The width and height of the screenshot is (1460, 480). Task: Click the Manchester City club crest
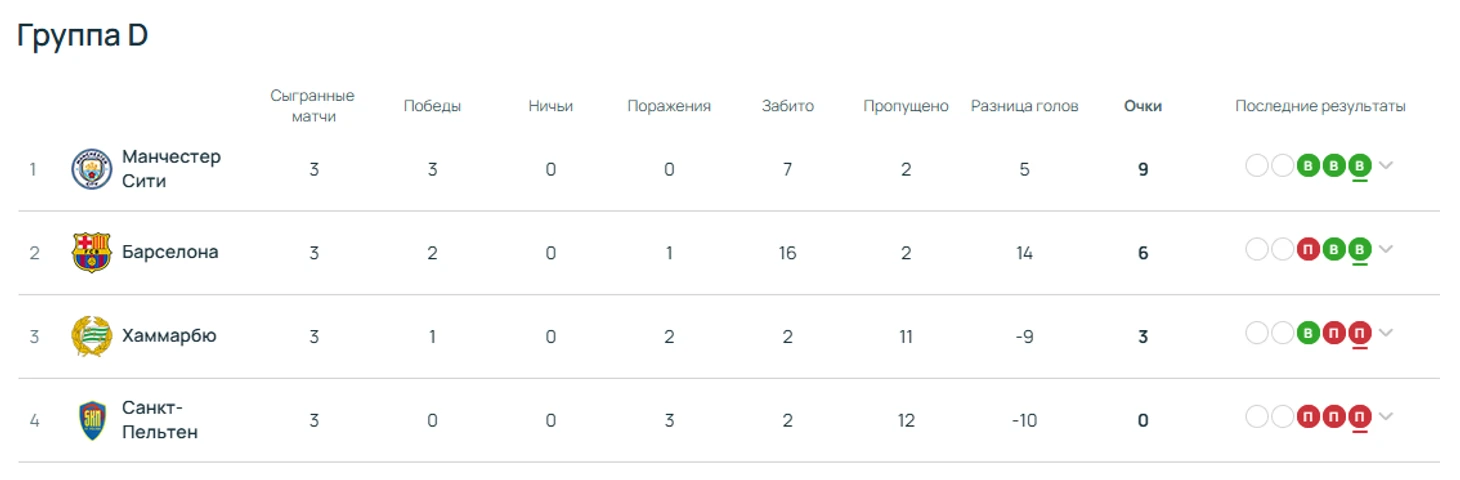tap(92, 169)
